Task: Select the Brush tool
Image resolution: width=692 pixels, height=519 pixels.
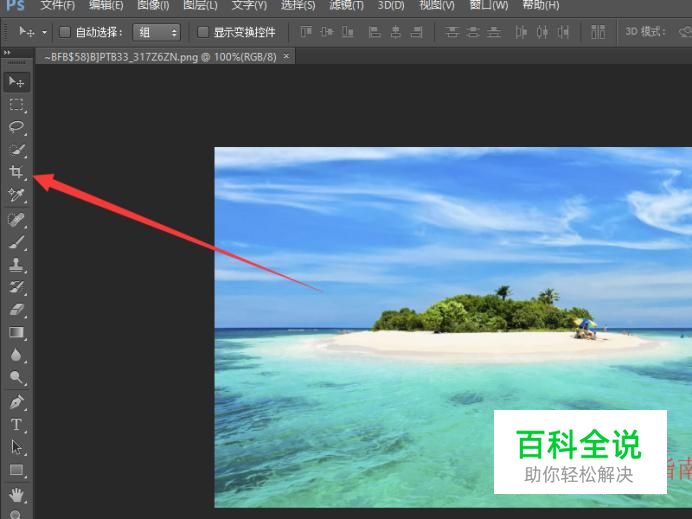Action: tap(16, 242)
